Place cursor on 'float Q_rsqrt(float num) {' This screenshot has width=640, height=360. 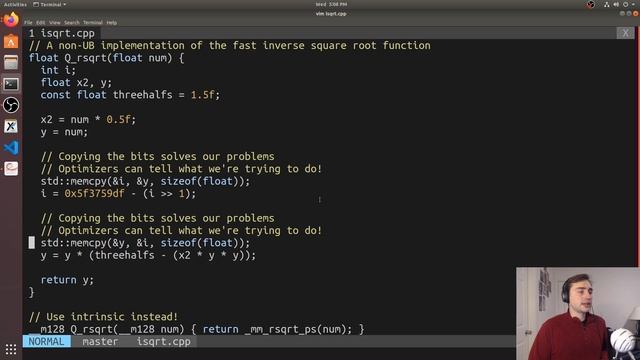click(x=106, y=58)
